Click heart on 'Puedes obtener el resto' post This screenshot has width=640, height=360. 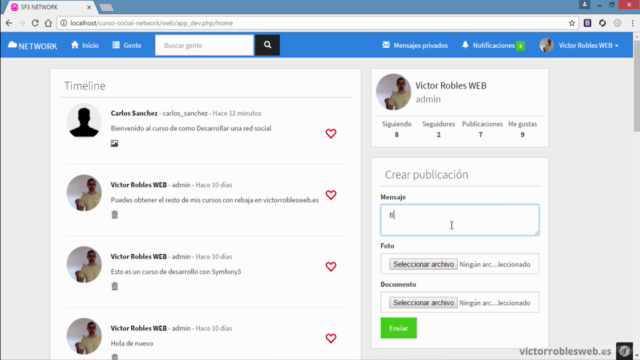[x=331, y=195]
